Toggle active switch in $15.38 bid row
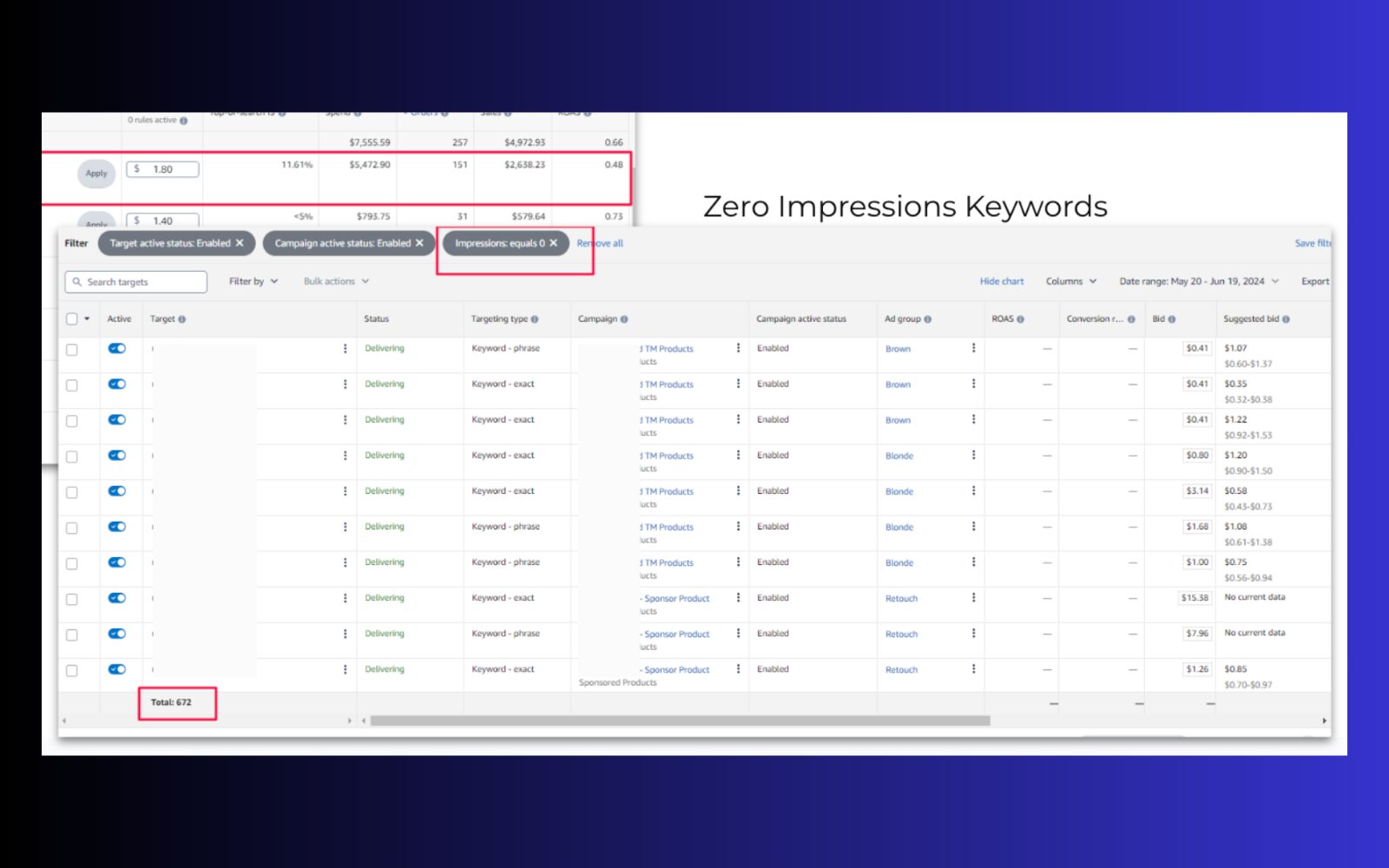The width and height of the screenshot is (1389, 868). click(x=117, y=597)
